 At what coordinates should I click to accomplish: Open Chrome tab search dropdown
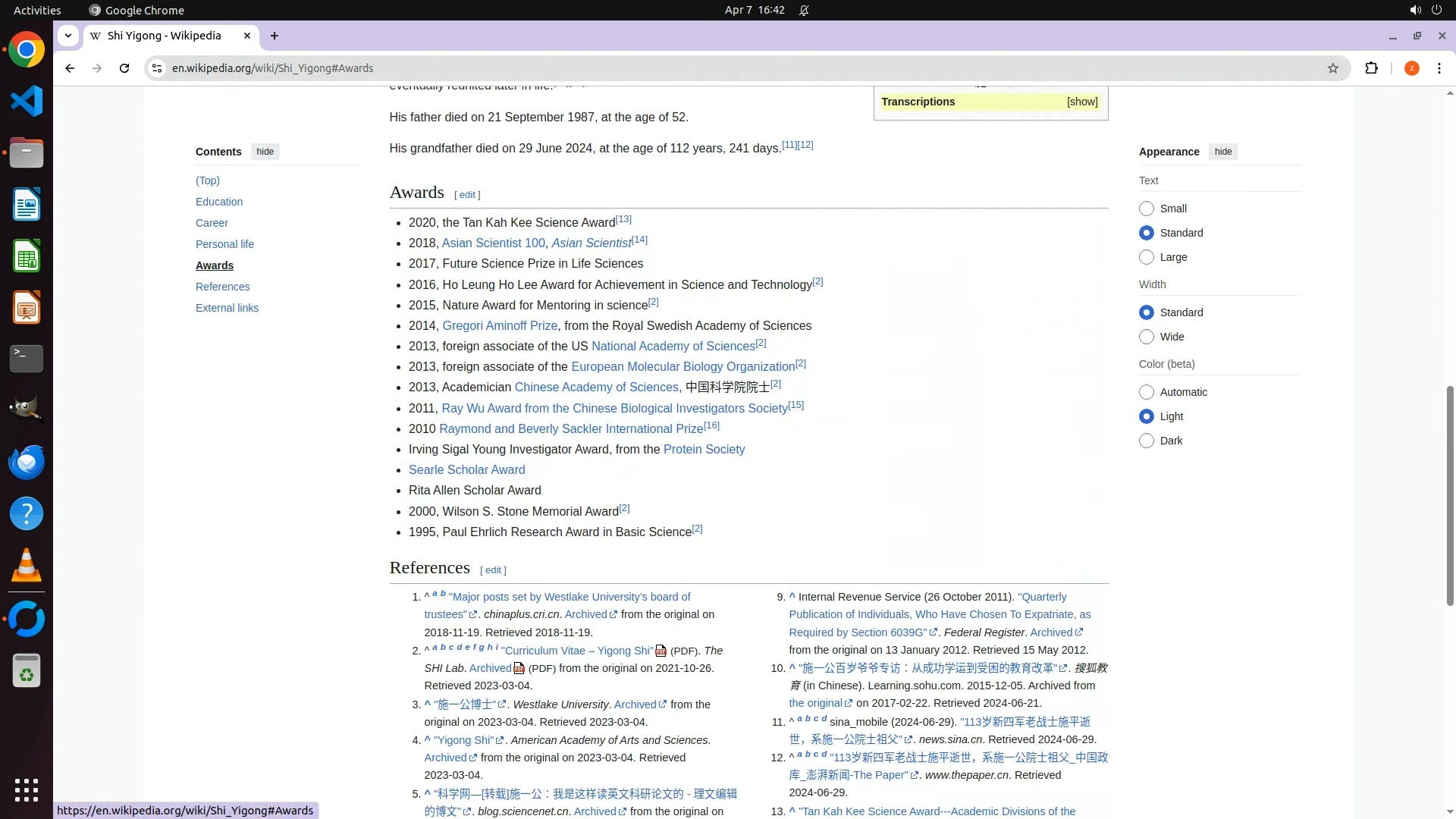pos(68,36)
